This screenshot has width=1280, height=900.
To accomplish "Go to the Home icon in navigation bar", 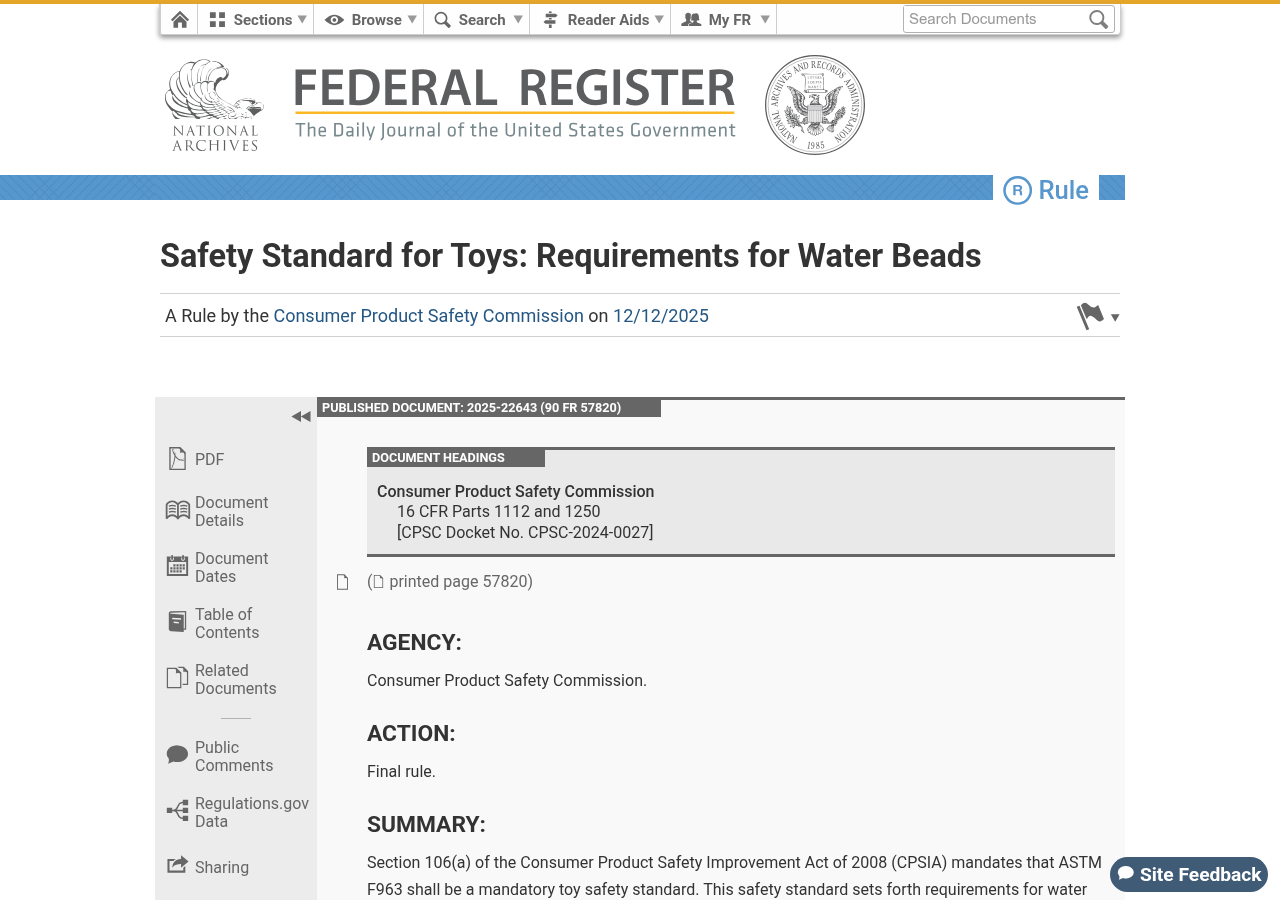I will coord(180,20).
